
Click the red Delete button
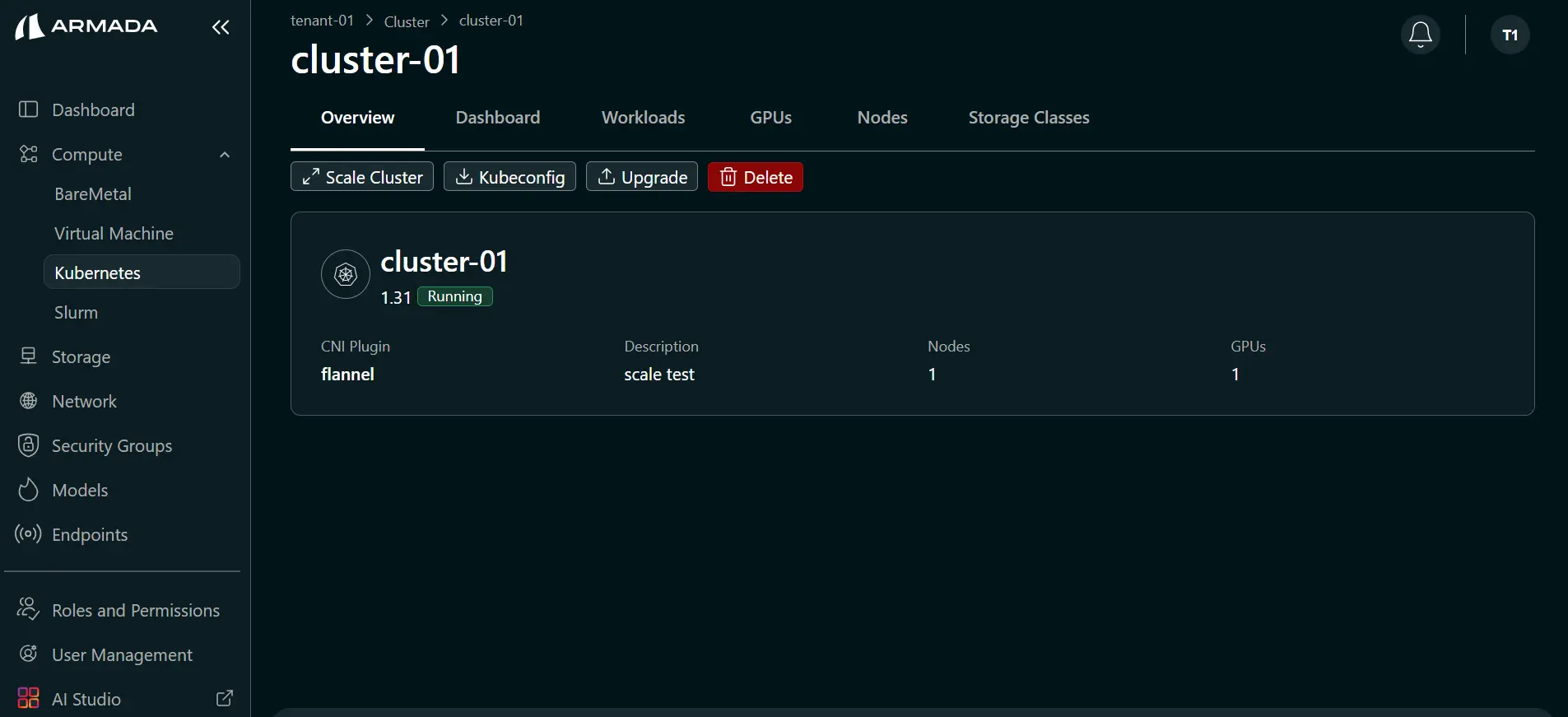click(756, 177)
